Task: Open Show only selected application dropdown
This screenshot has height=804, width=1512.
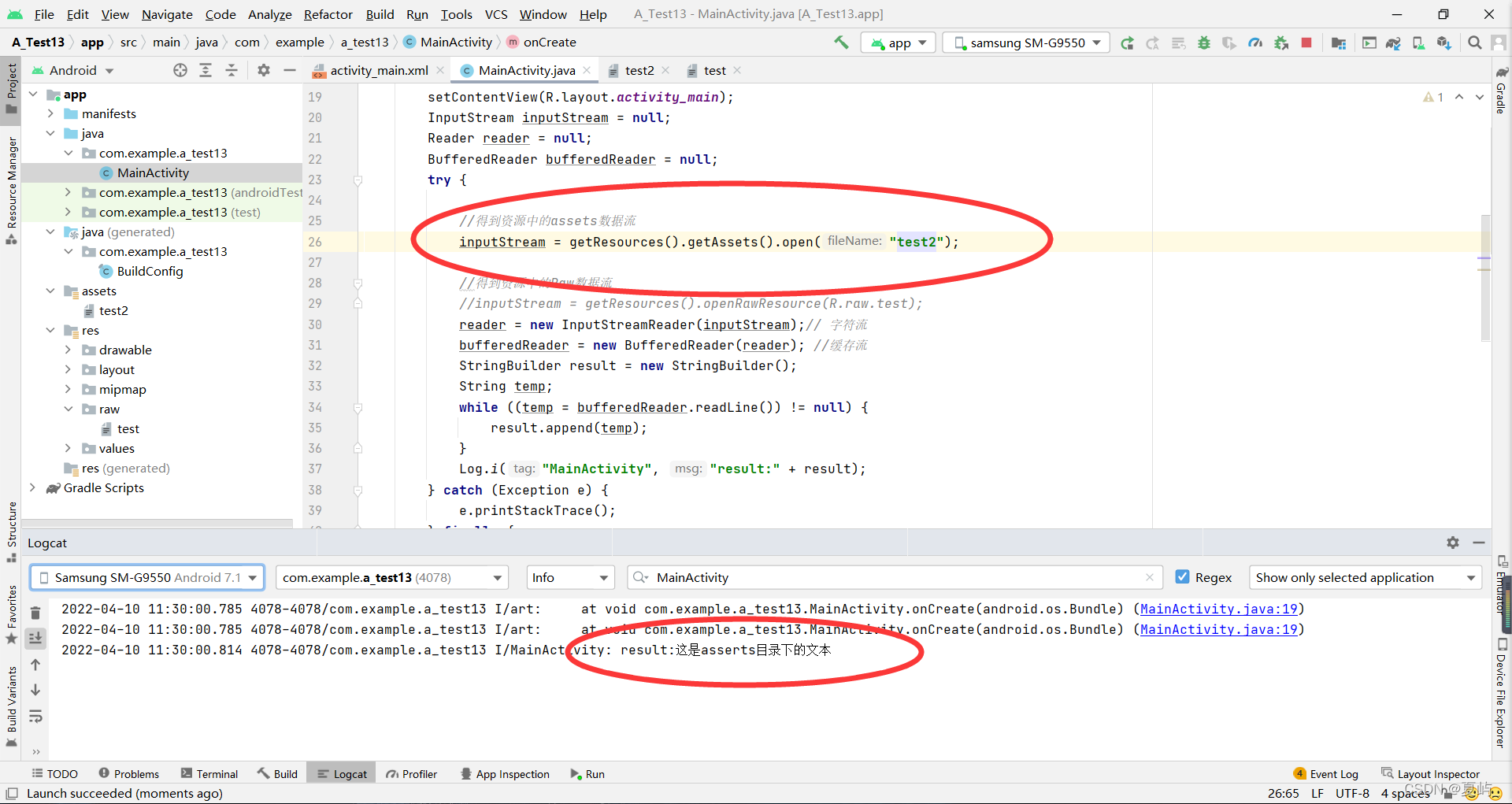Action: click(1365, 577)
